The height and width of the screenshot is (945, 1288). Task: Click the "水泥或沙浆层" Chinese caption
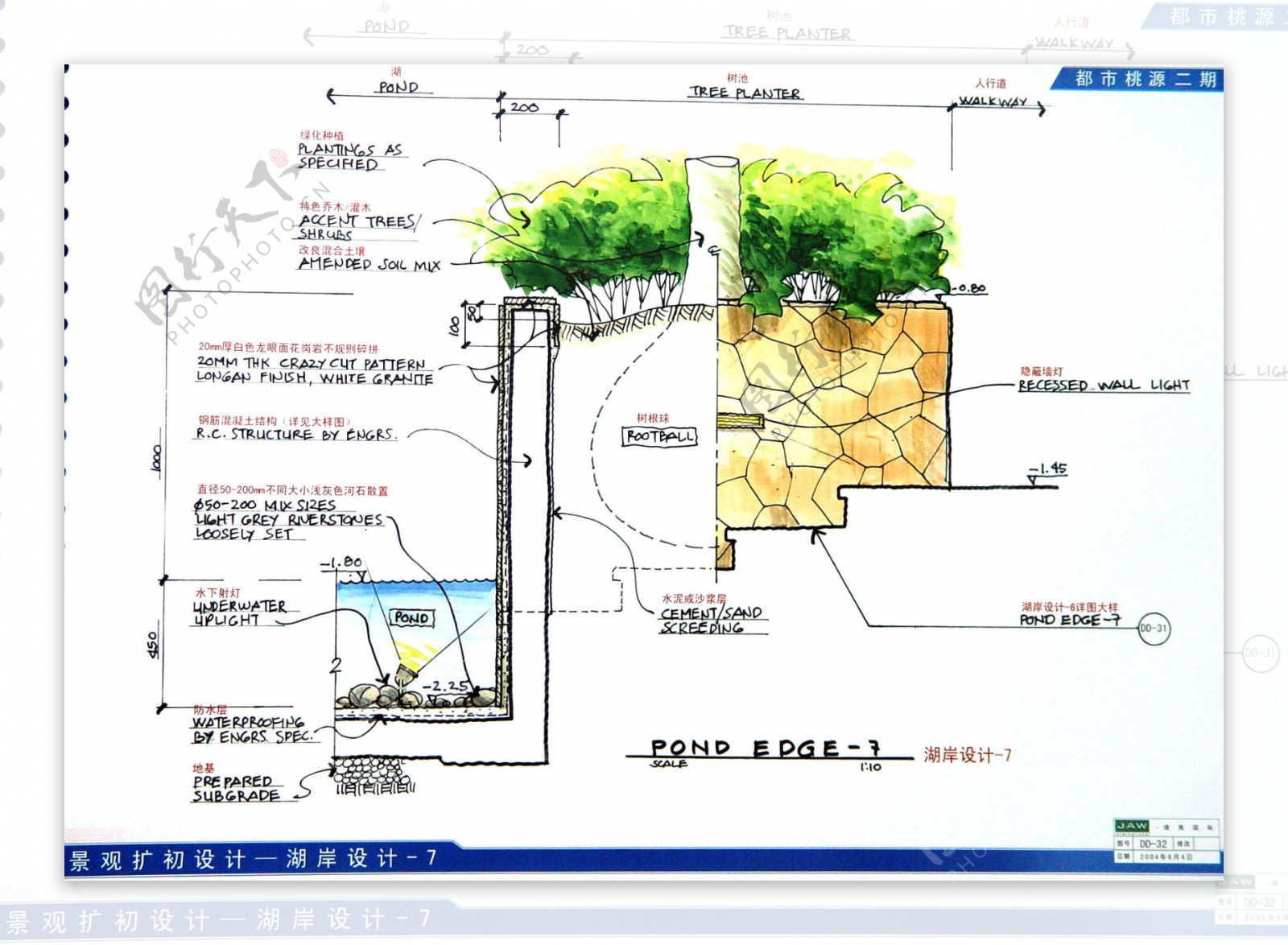click(x=694, y=599)
